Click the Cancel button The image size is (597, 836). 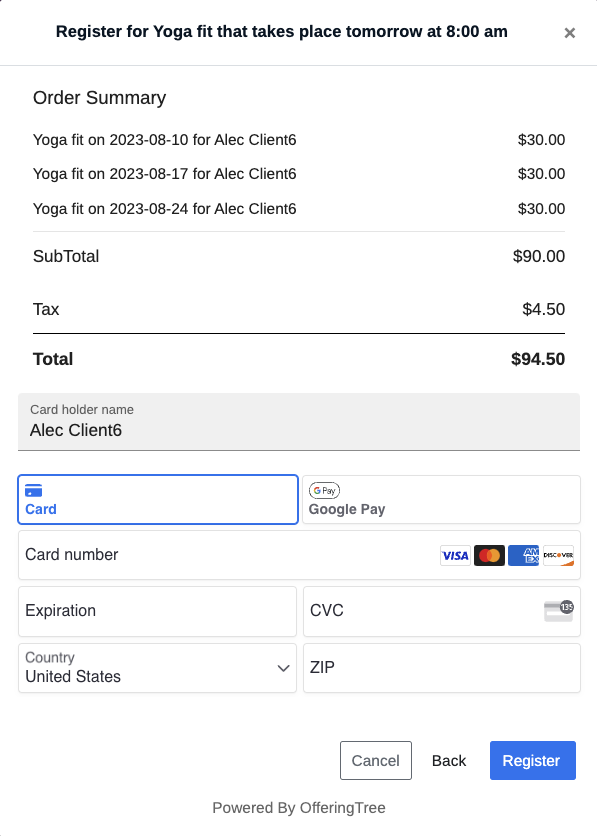click(x=376, y=760)
